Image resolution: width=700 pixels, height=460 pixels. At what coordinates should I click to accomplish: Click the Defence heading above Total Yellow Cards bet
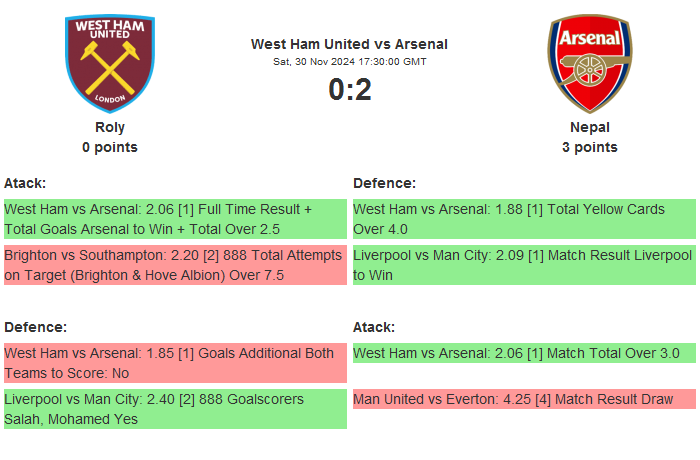pos(384,183)
